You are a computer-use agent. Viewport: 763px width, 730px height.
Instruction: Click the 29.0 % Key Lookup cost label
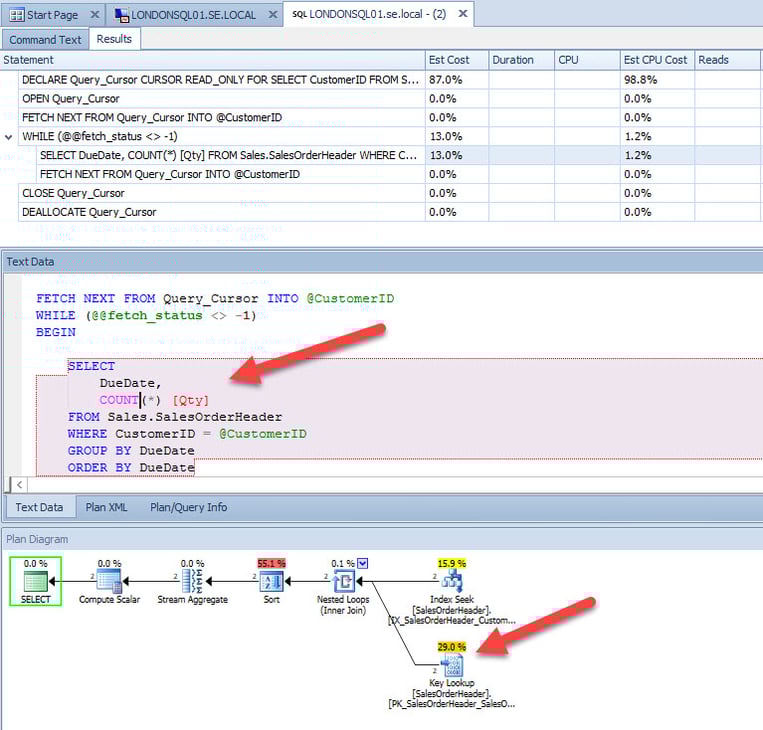coord(452,647)
